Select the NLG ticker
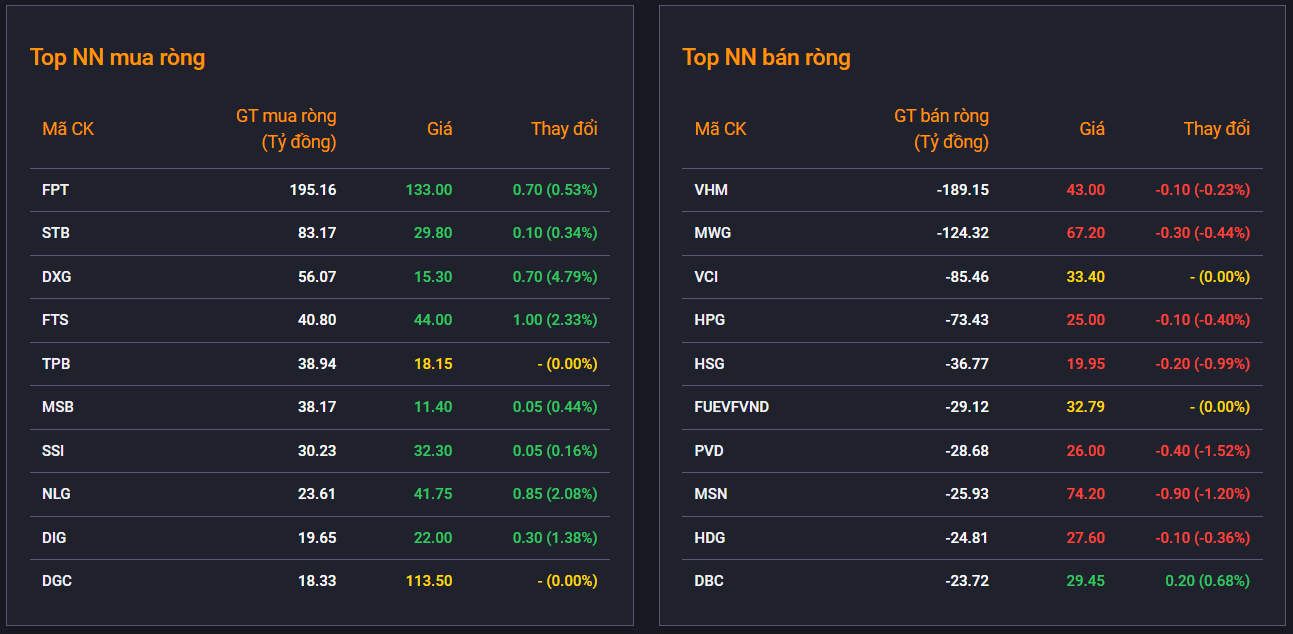1293x634 pixels. pos(56,494)
